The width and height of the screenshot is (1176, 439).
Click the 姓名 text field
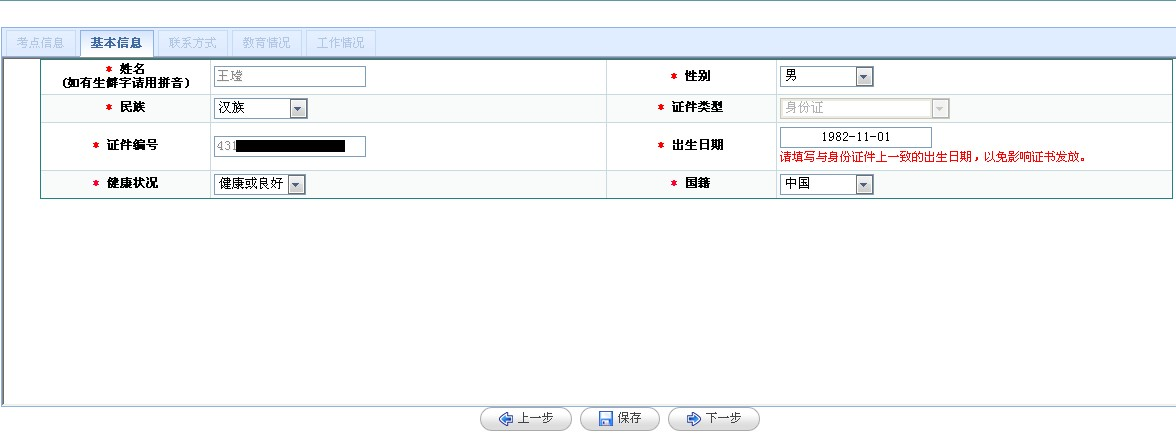click(x=289, y=77)
